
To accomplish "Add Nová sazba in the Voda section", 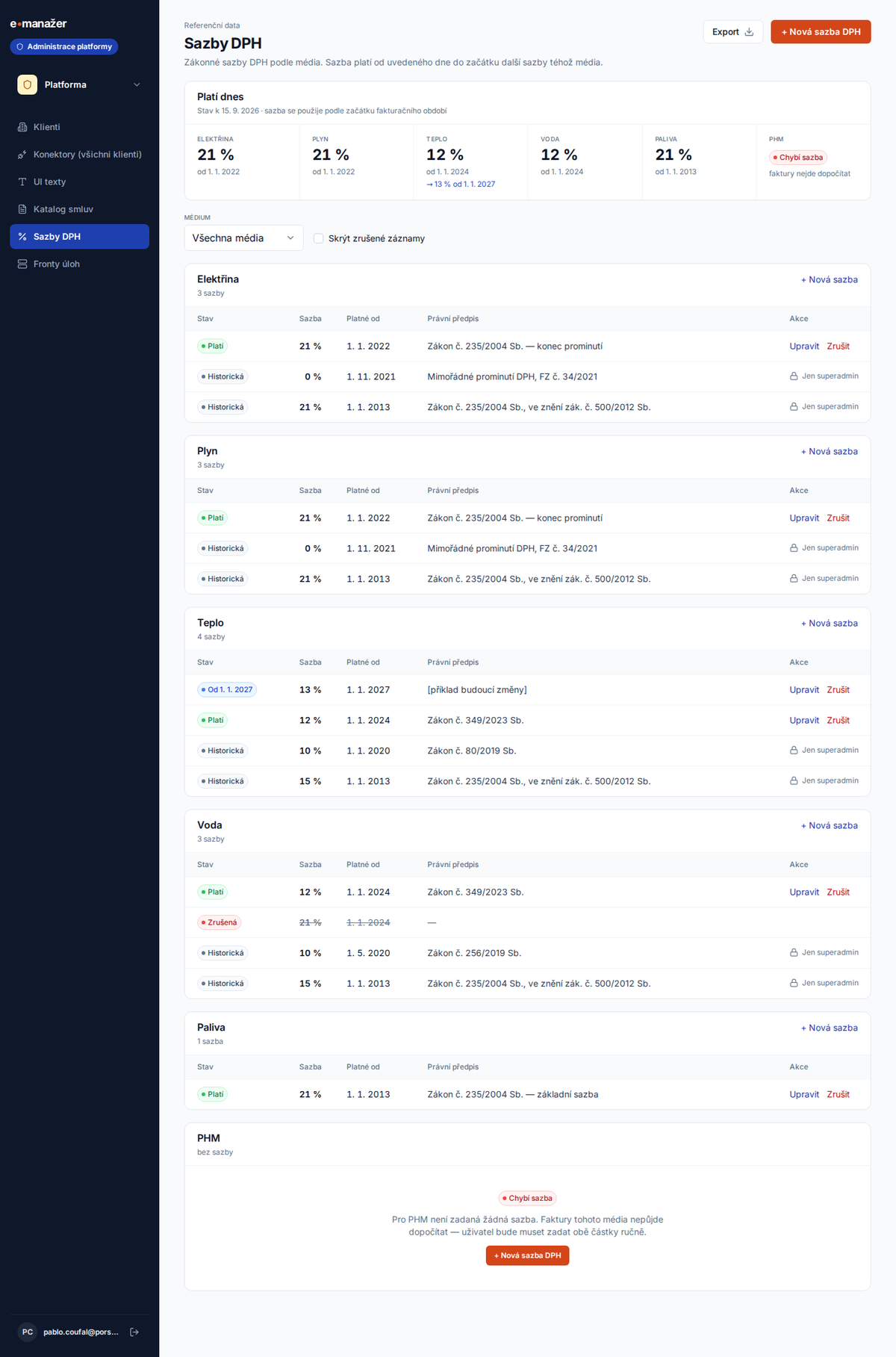I will 830,826.
